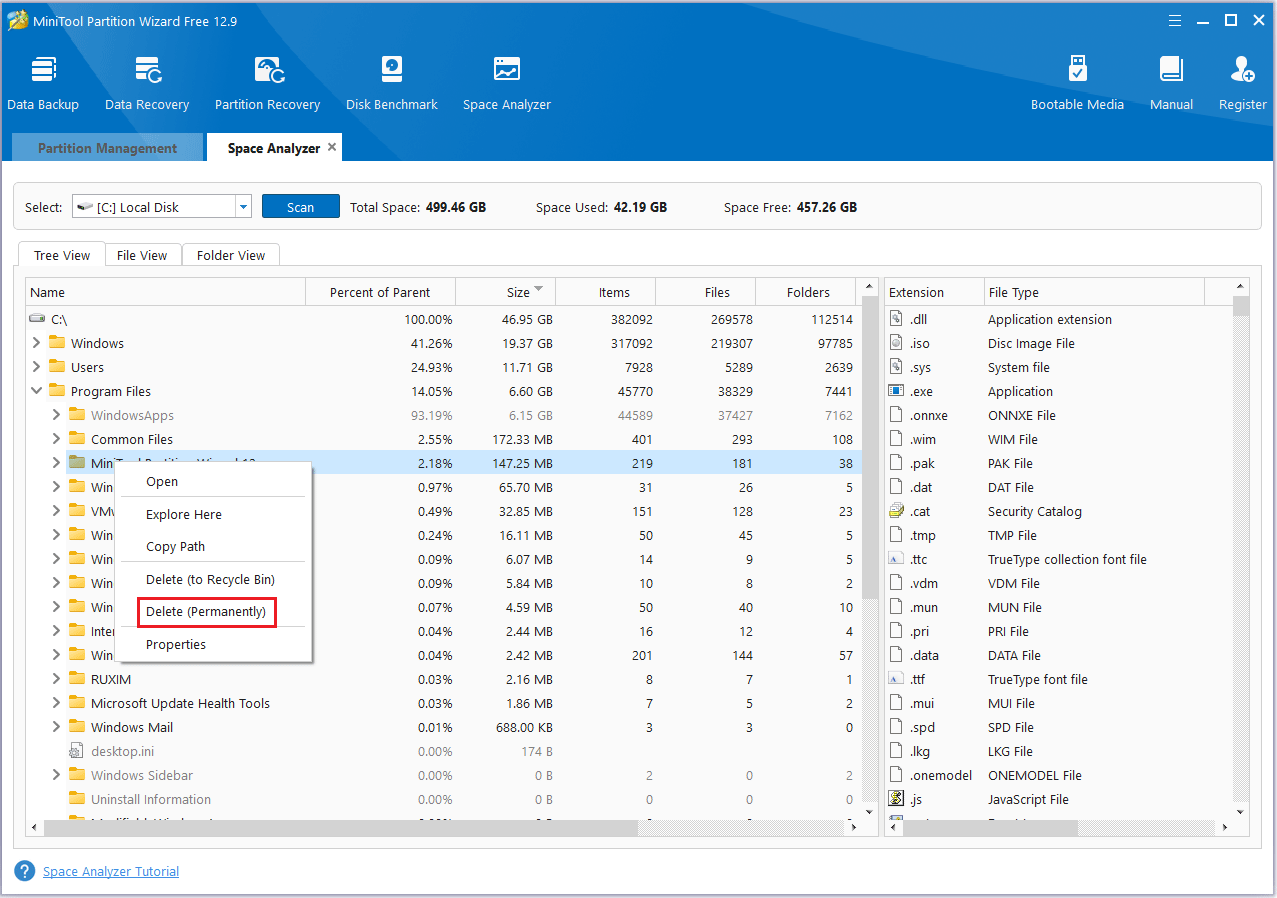Image resolution: width=1277 pixels, height=898 pixels.
Task: Launch Data Recovery
Action: [x=146, y=80]
